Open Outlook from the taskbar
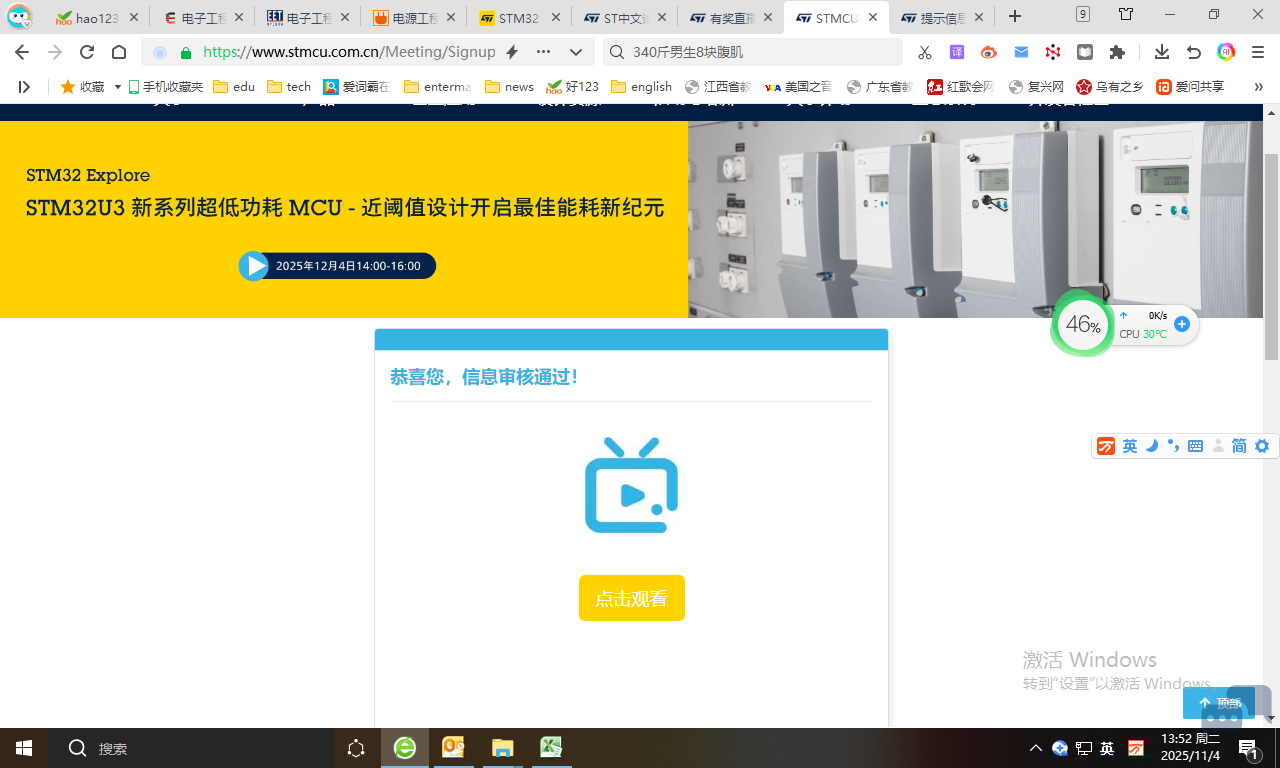 click(453, 748)
